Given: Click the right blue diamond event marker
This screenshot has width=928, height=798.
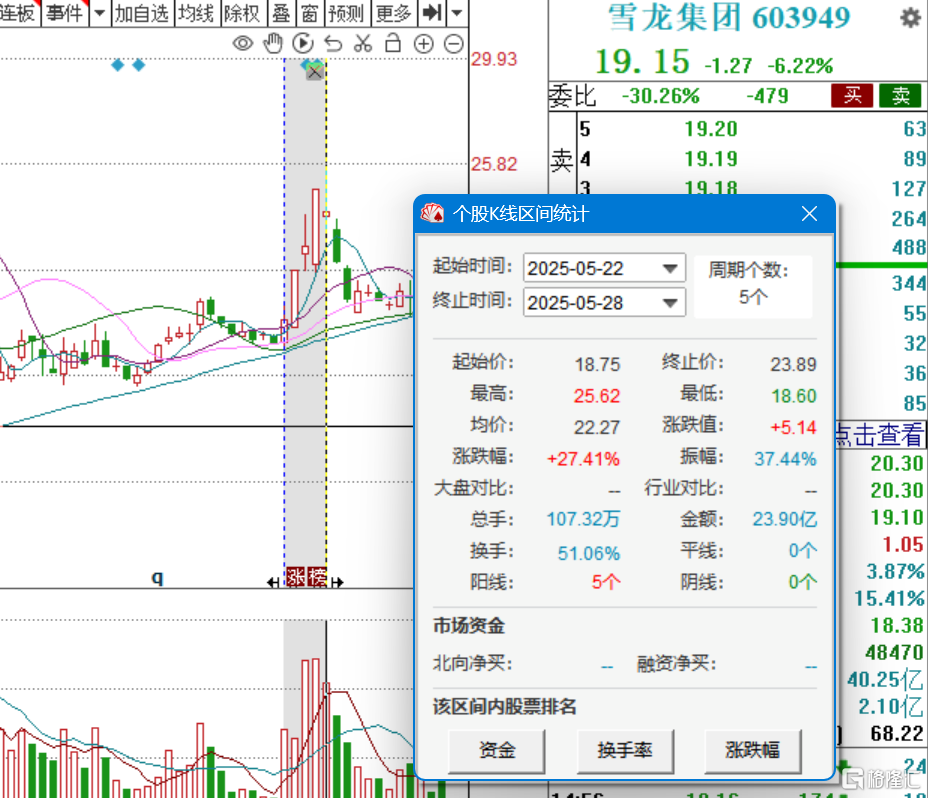Looking at the screenshot, I should coord(138,65).
